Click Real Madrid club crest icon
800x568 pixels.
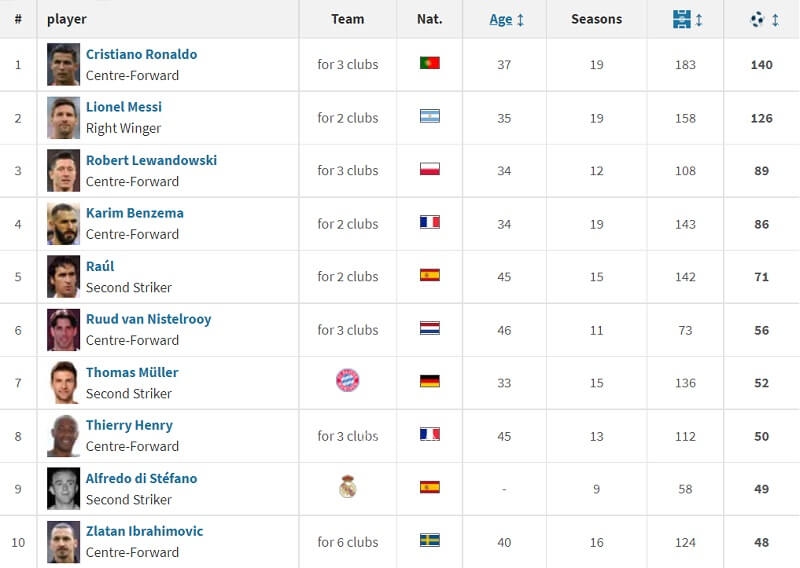[347, 487]
